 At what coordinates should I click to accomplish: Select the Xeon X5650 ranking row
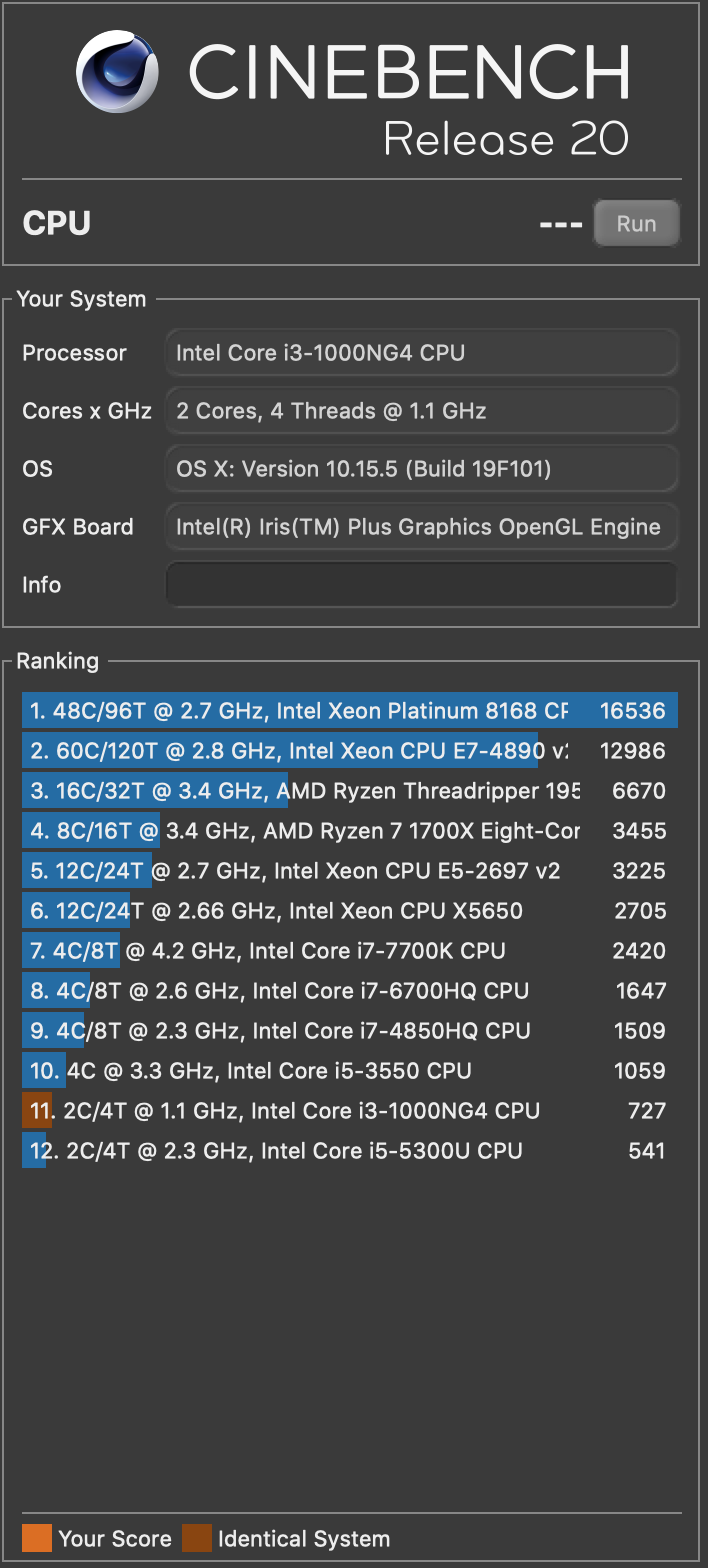(350, 911)
